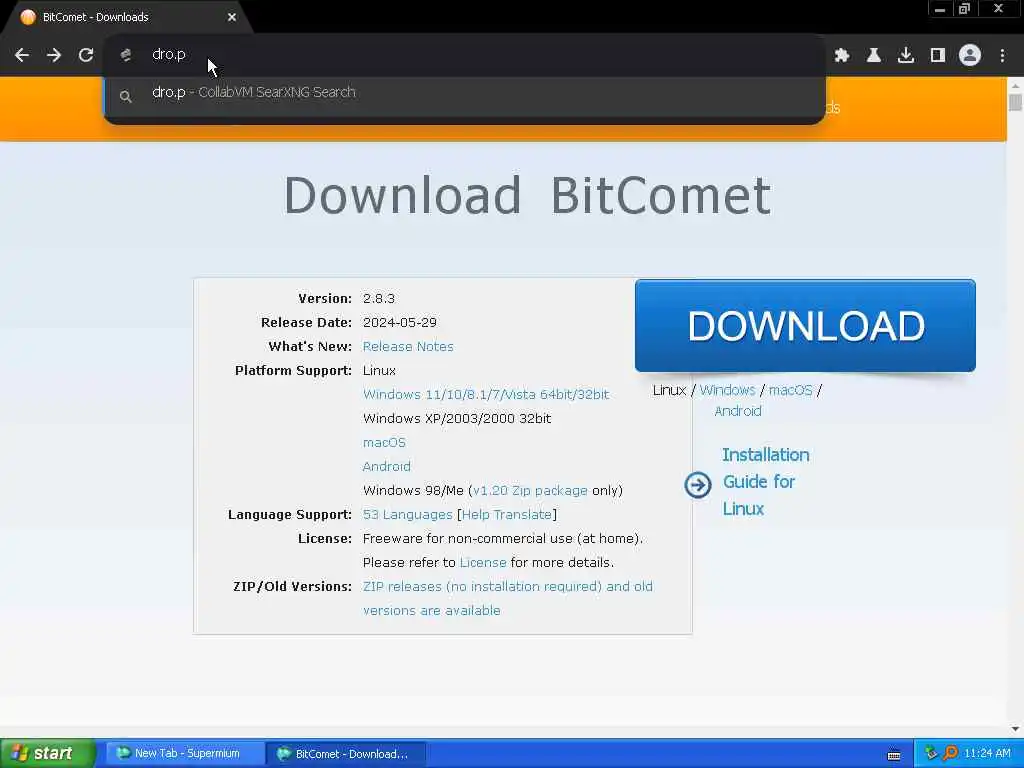This screenshot has height=768, width=1024.
Task: Open the License link in details
Action: pos(483,562)
